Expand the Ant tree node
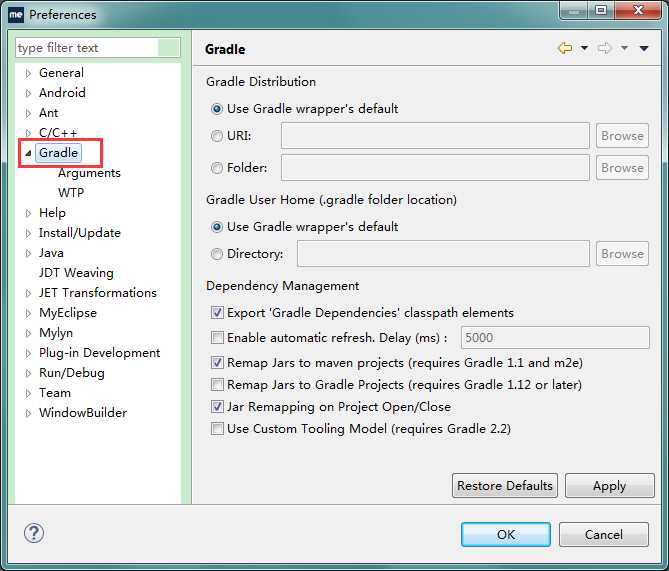 click(28, 113)
